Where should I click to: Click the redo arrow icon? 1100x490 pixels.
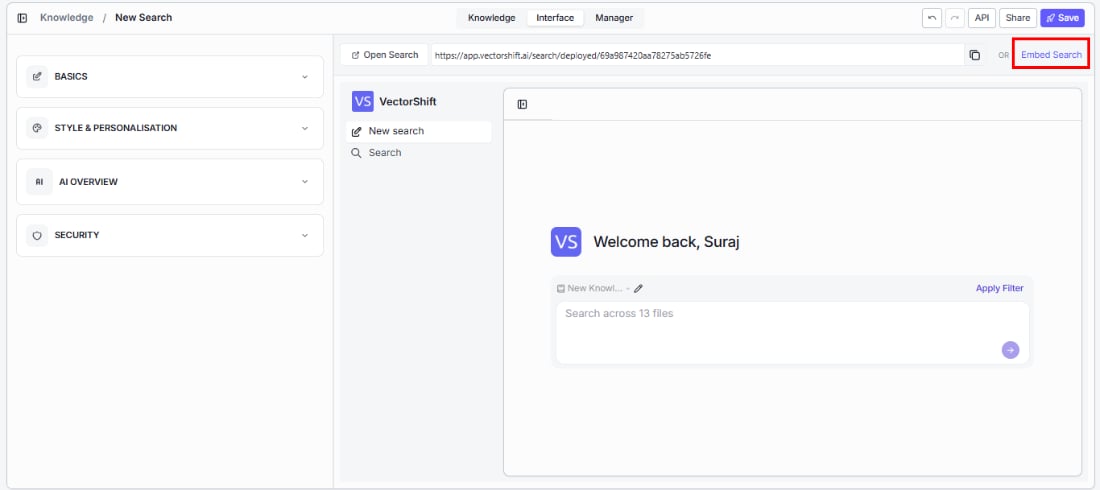(955, 18)
